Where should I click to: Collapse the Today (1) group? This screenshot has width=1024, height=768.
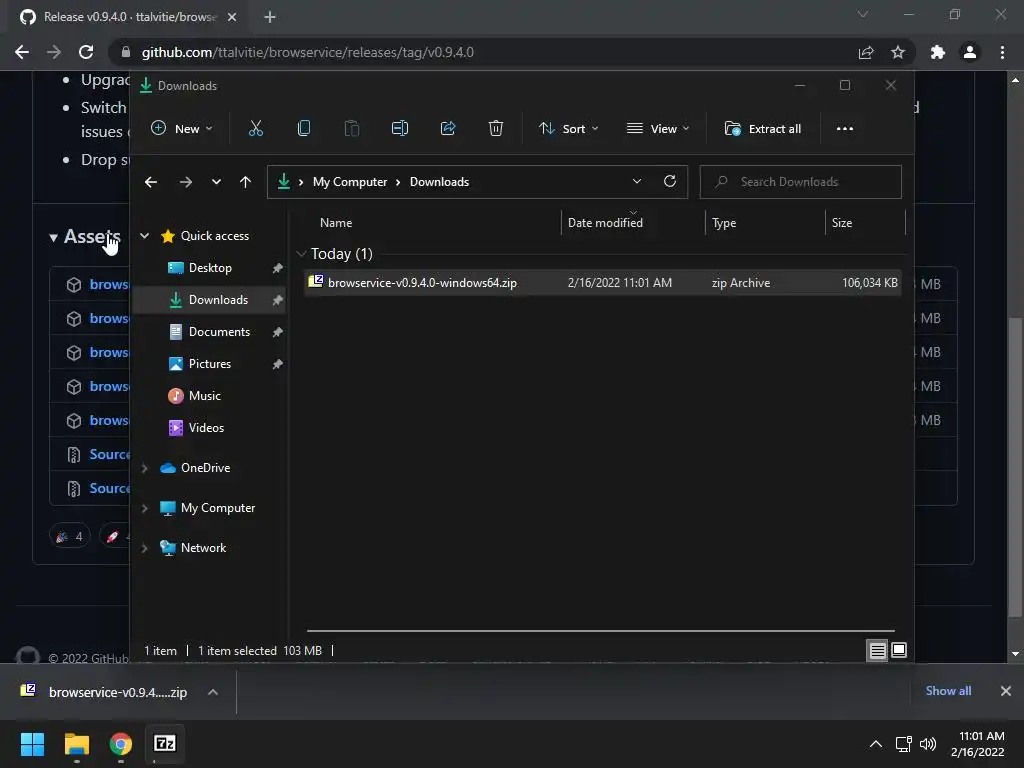point(301,253)
